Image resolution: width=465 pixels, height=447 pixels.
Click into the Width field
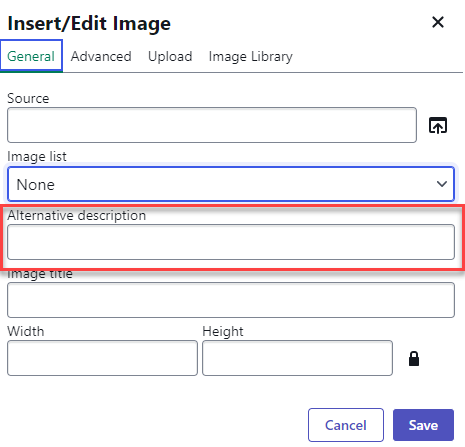[x=102, y=358]
